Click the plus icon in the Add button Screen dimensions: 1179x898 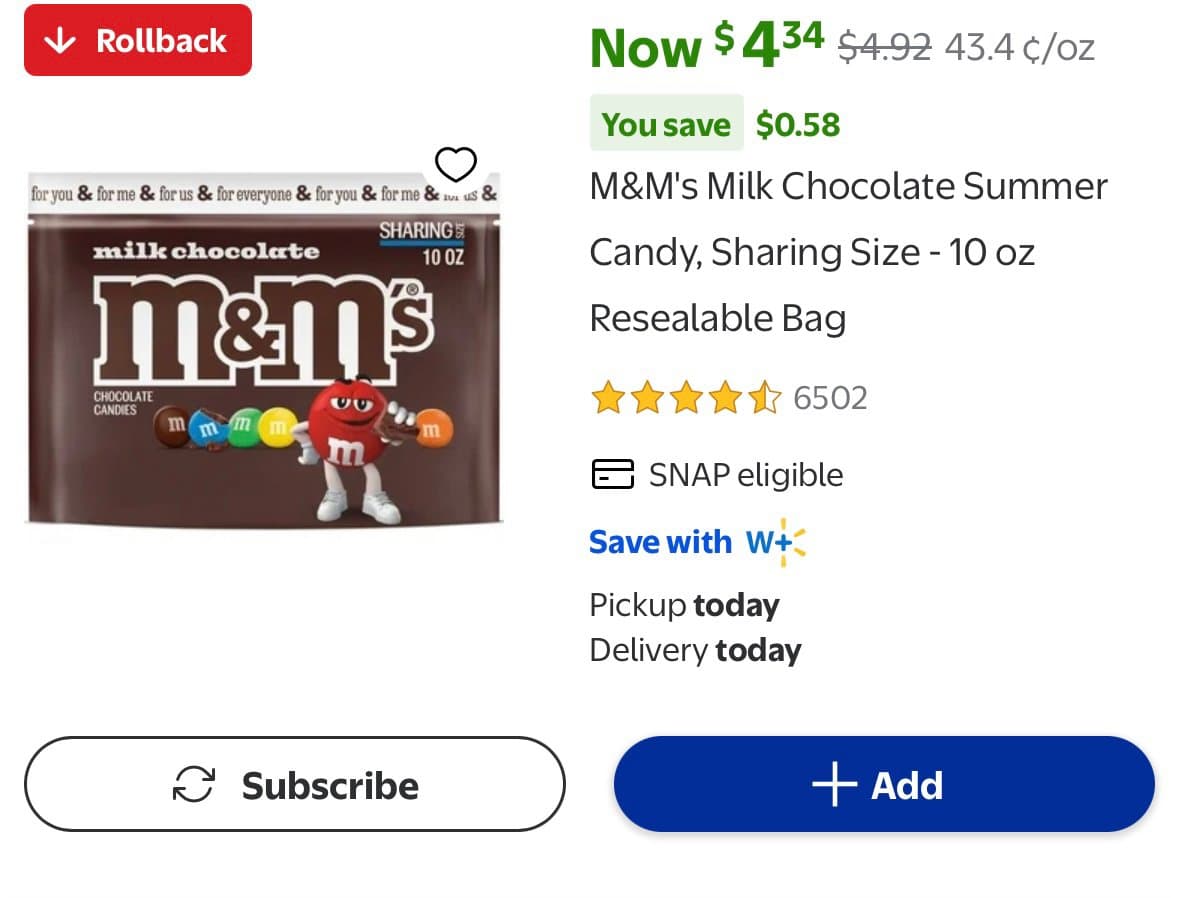point(834,785)
